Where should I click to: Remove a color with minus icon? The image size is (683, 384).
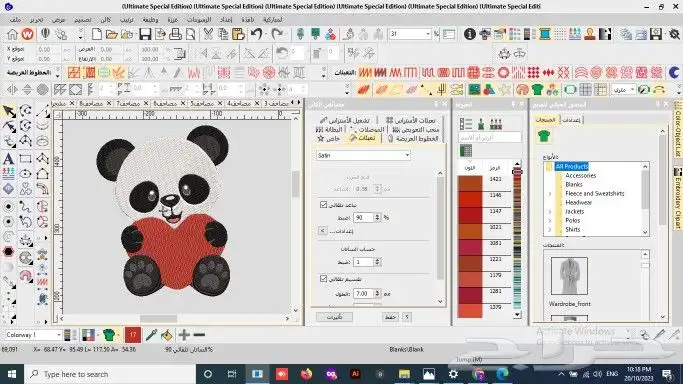(x=199, y=335)
